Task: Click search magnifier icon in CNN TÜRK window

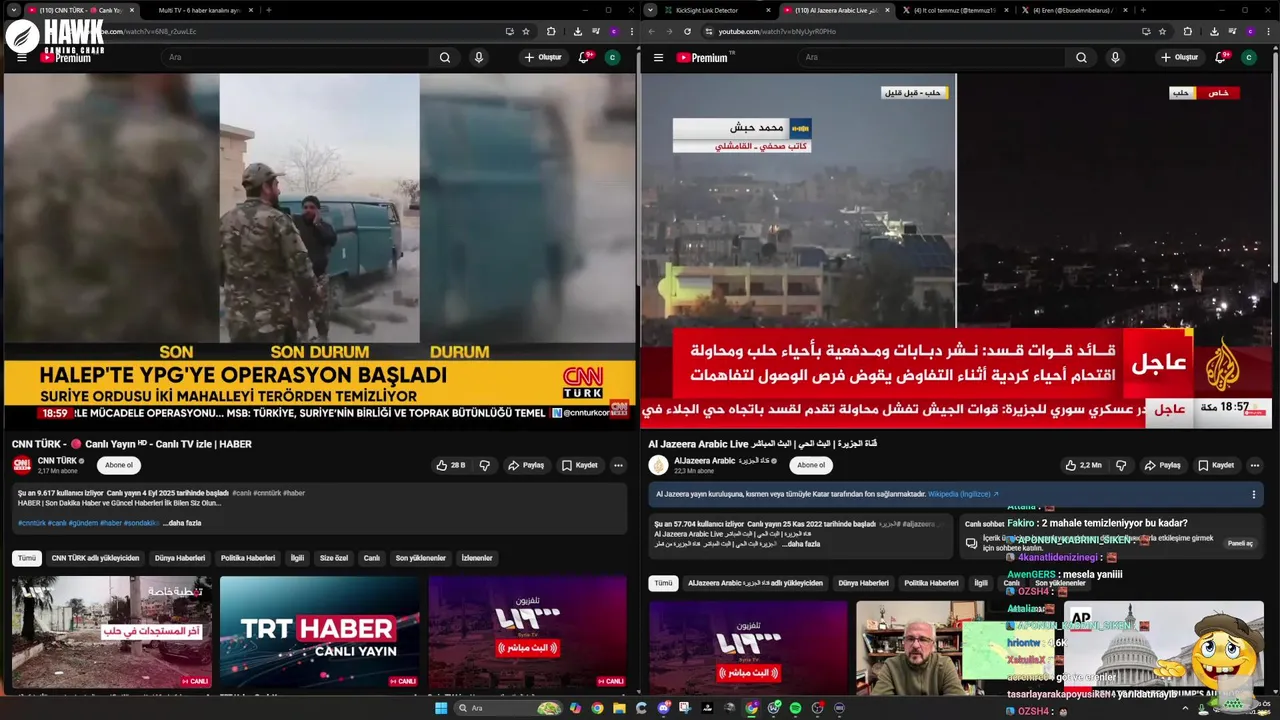Action: pos(445,57)
